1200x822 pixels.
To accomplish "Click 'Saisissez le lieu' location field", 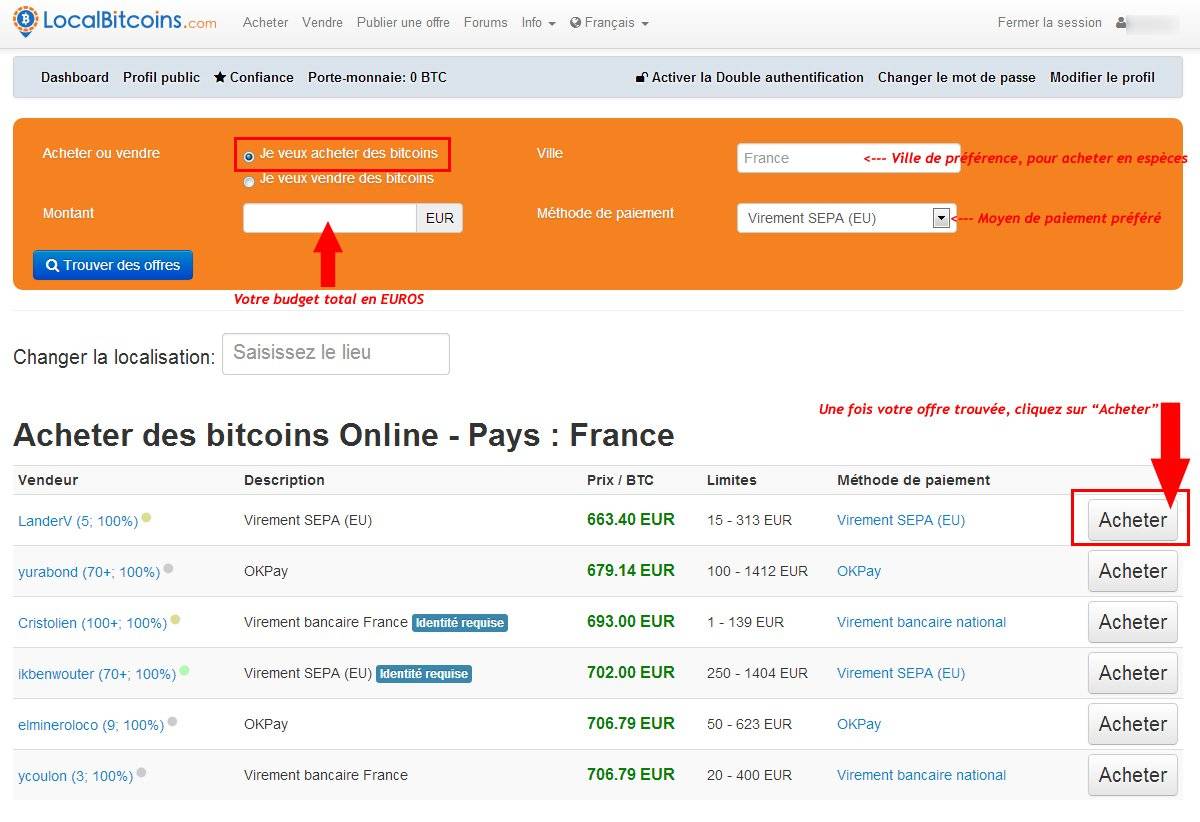I will coord(336,353).
